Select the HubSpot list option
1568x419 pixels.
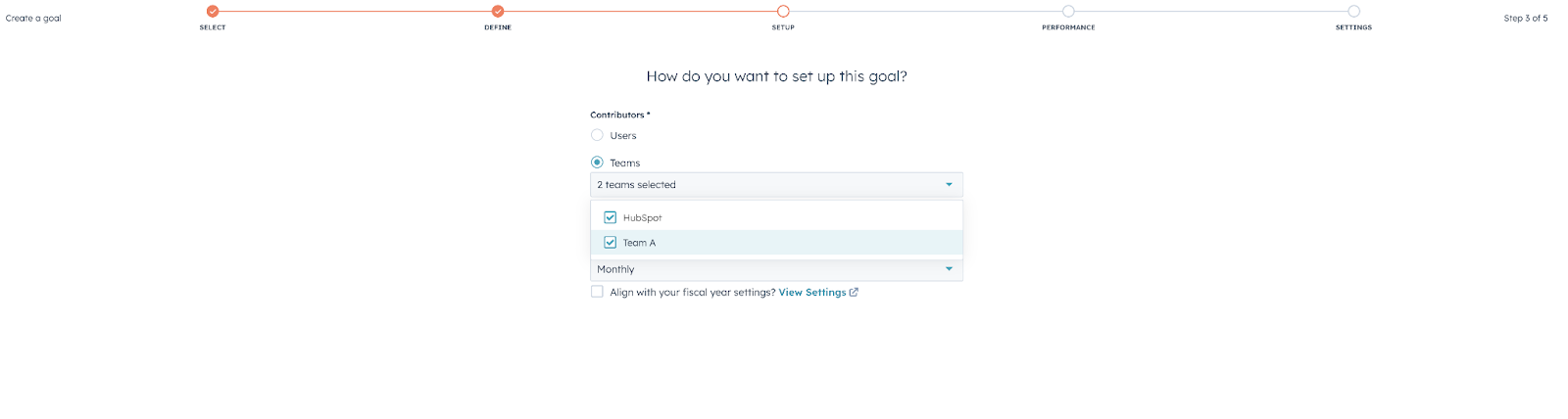click(x=776, y=217)
